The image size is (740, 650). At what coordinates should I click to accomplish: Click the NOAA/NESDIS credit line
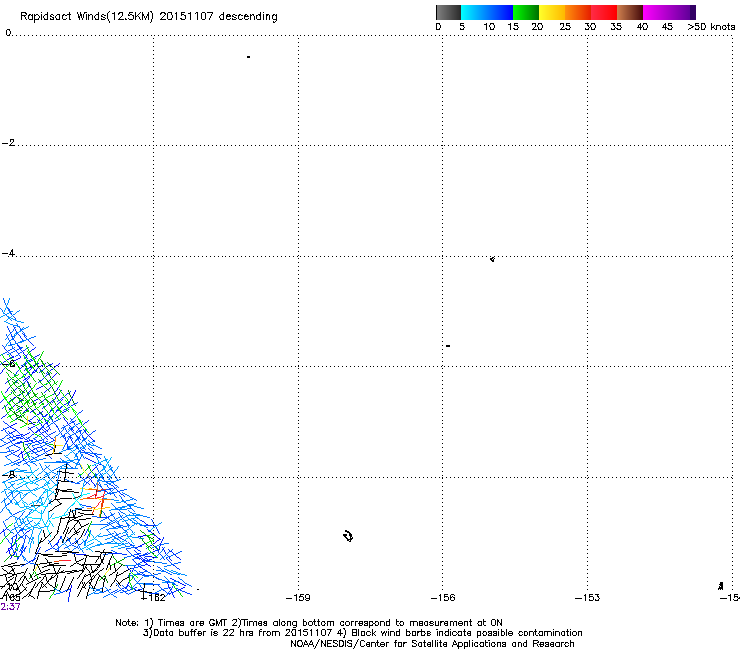click(x=432, y=644)
